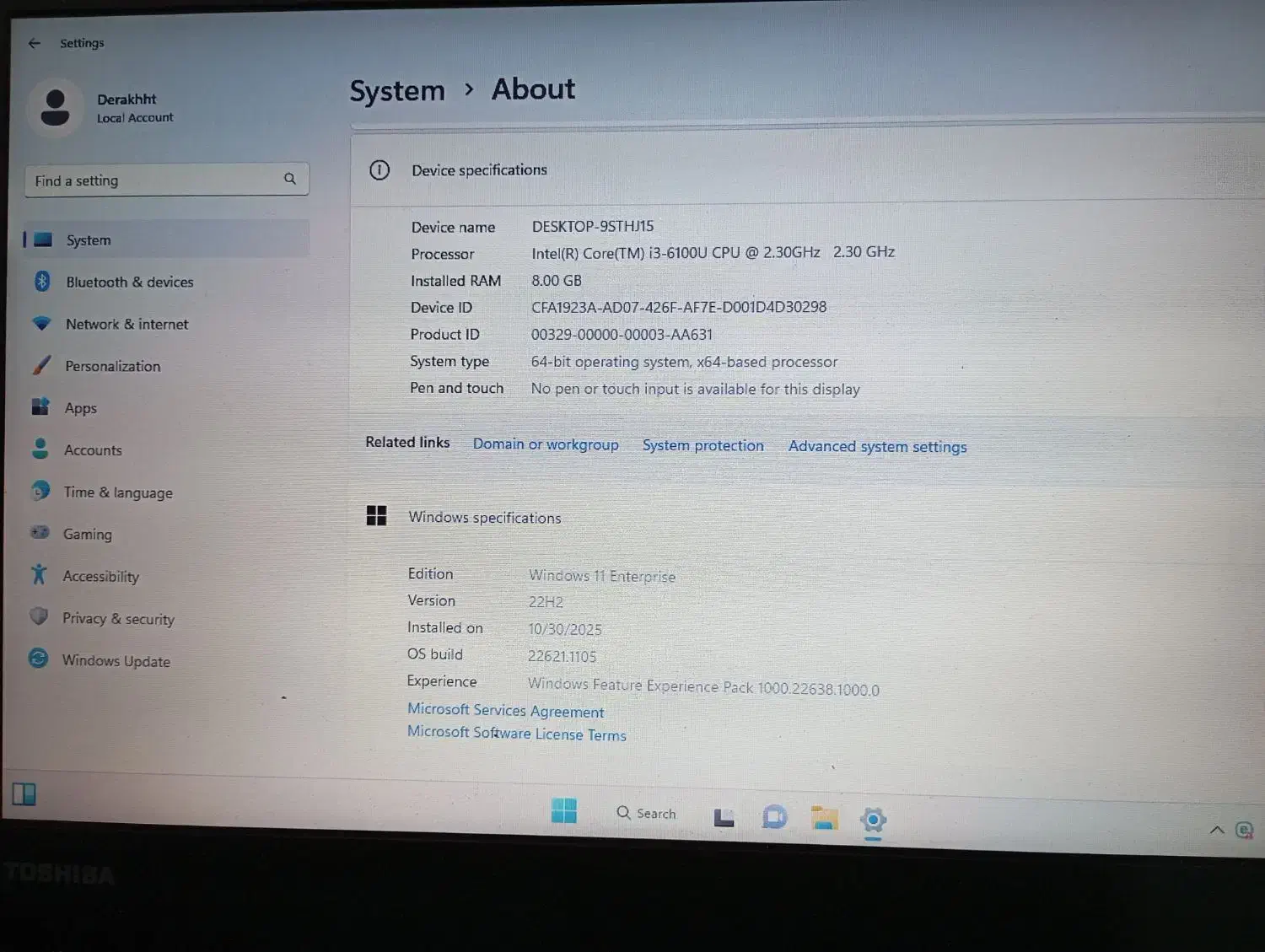Image resolution: width=1265 pixels, height=952 pixels.
Task: Click the Settings gear on the taskbar
Action: click(x=873, y=820)
